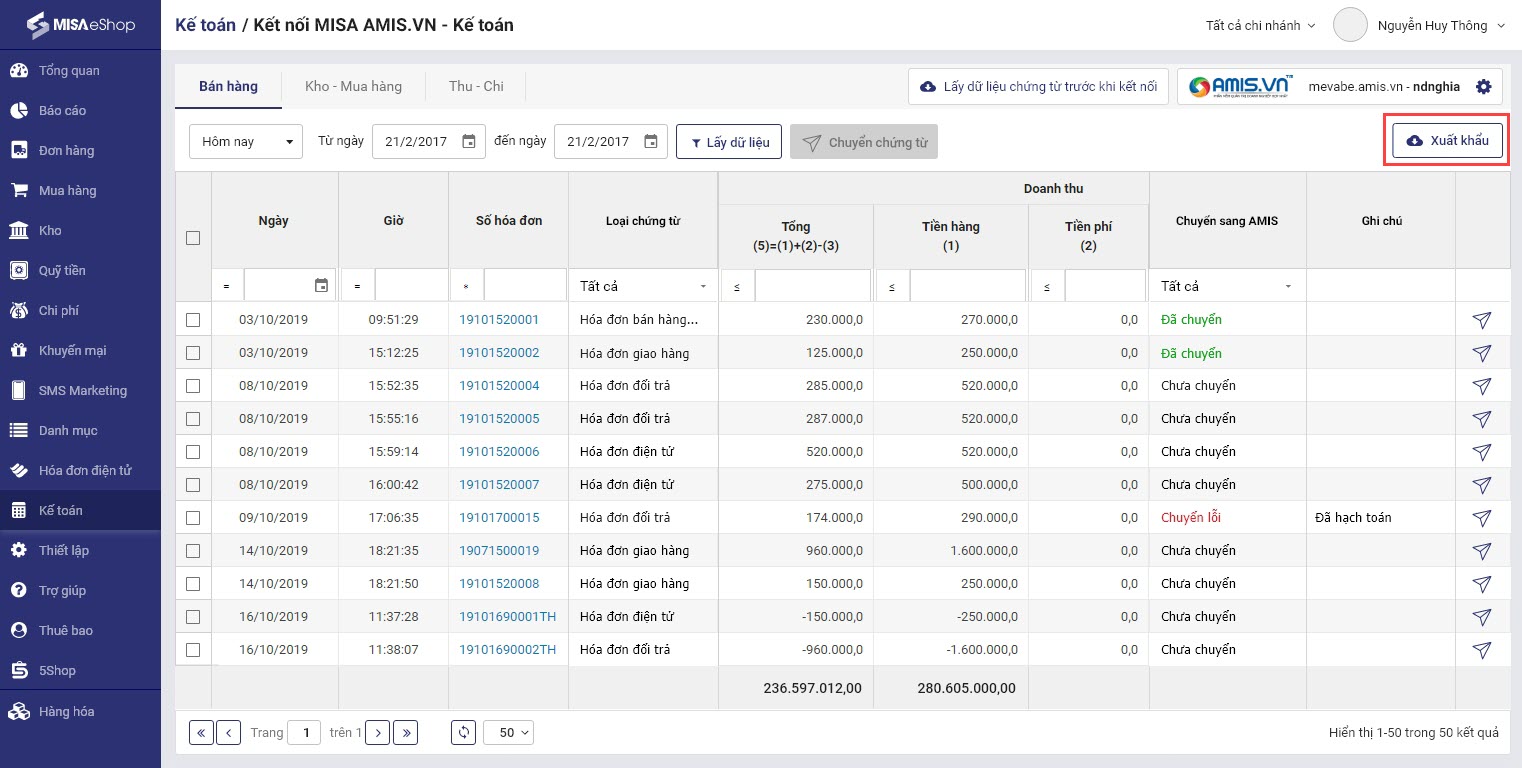
Task: Check the row for invoice 19101520004
Action: click(193, 386)
